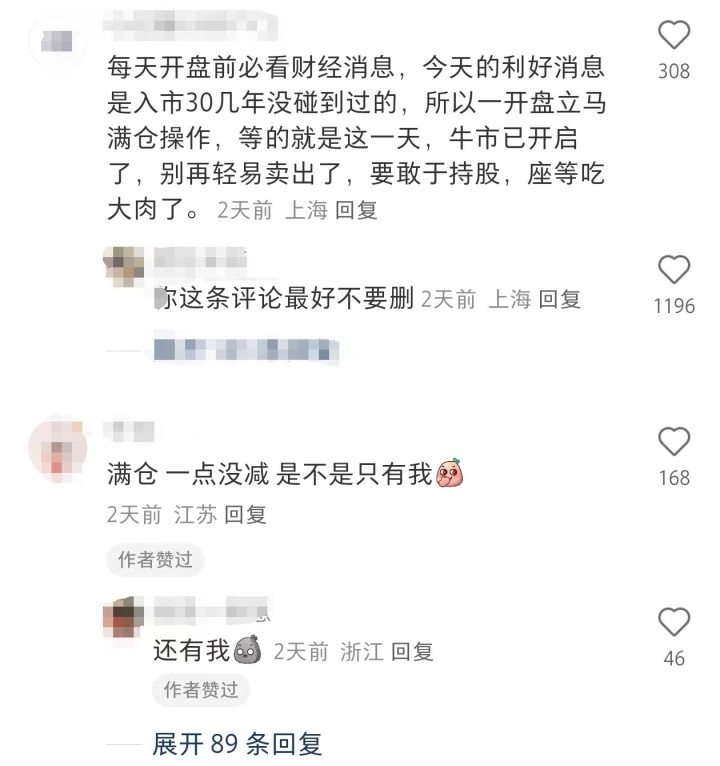Reply to 你这条评论最好不要删 comment
Screen dimensions: 720x766
pos(559,299)
